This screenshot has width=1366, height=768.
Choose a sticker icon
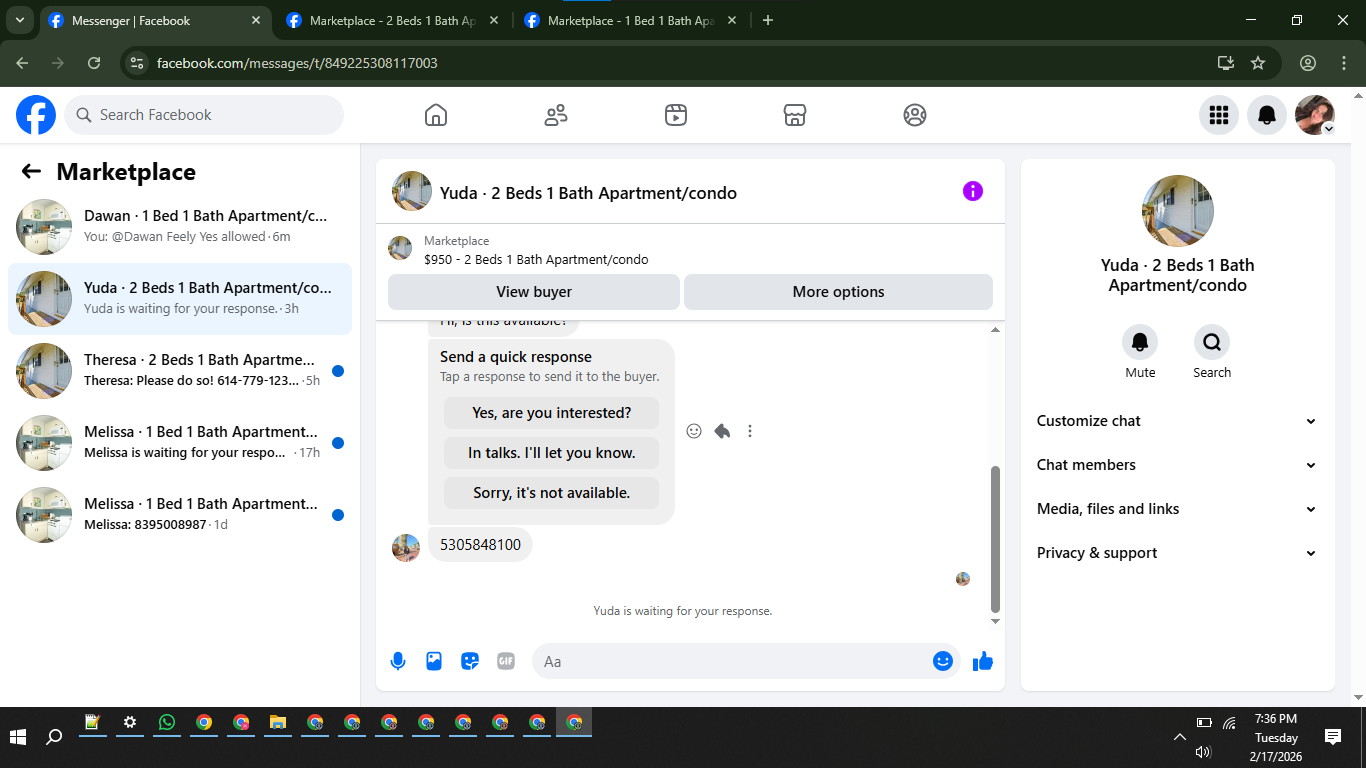[x=470, y=661]
